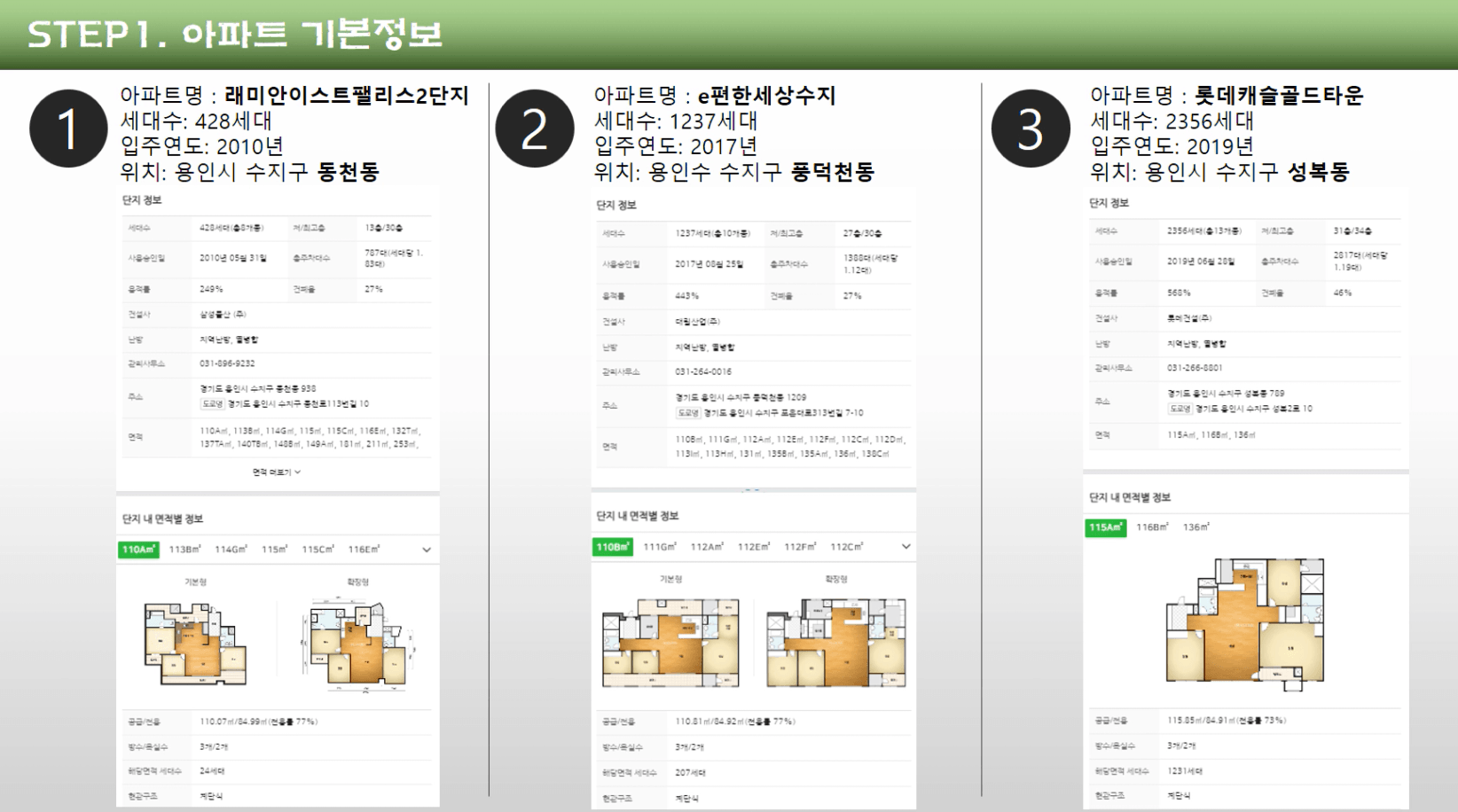Open the 115Am² floor plan in Lotte panel
The width and height of the screenshot is (1458, 812).
(x=1245, y=625)
